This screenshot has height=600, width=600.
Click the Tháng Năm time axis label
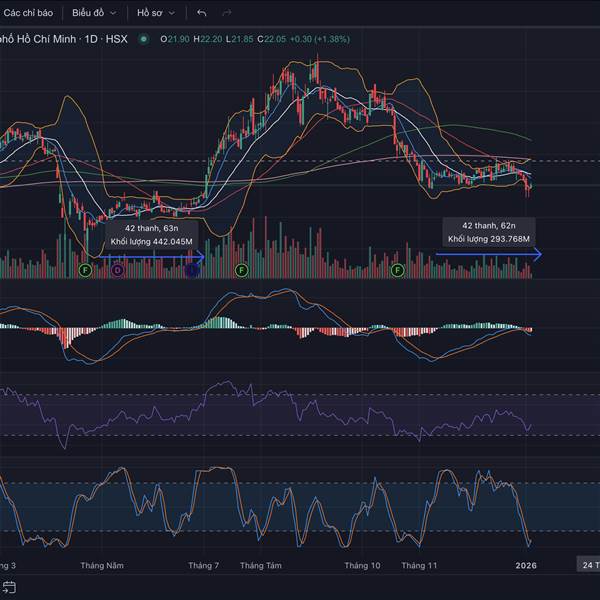pyautogui.click(x=102, y=565)
